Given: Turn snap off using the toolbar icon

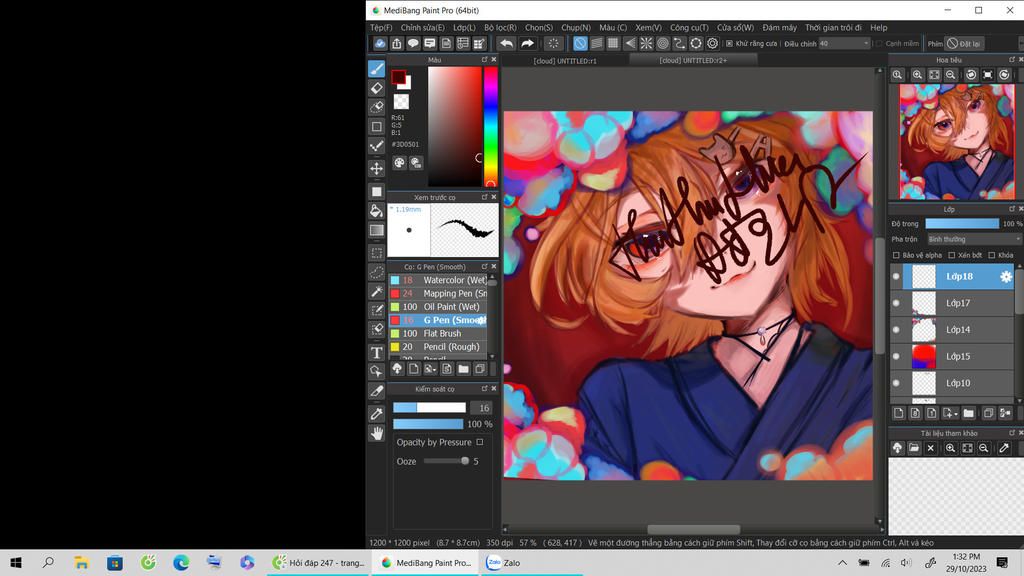Looking at the screenshot, I should (x=580, y=44).
